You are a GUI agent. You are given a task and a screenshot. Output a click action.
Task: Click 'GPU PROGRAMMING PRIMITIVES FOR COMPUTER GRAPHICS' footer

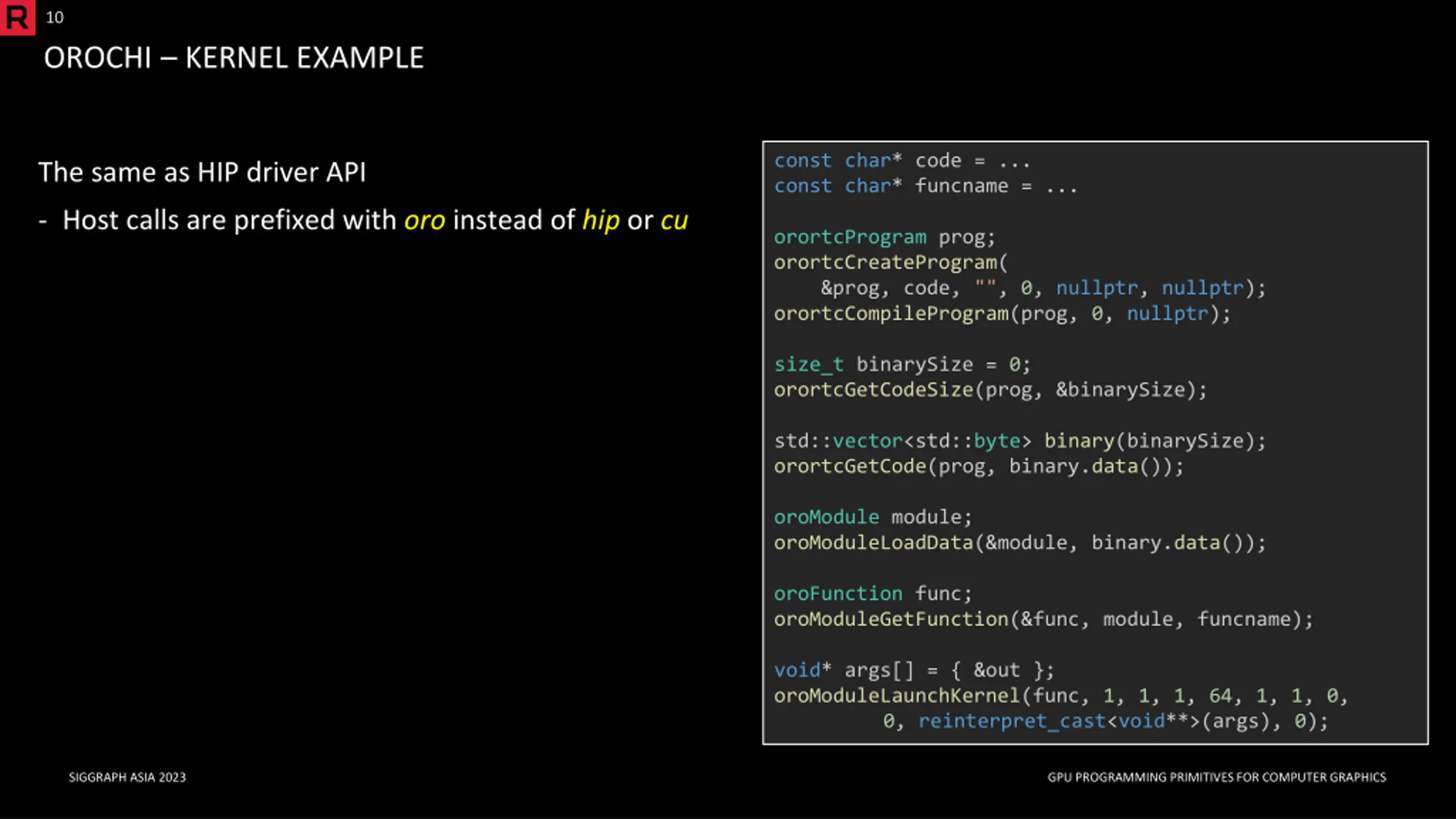[x=1217, y=777]
